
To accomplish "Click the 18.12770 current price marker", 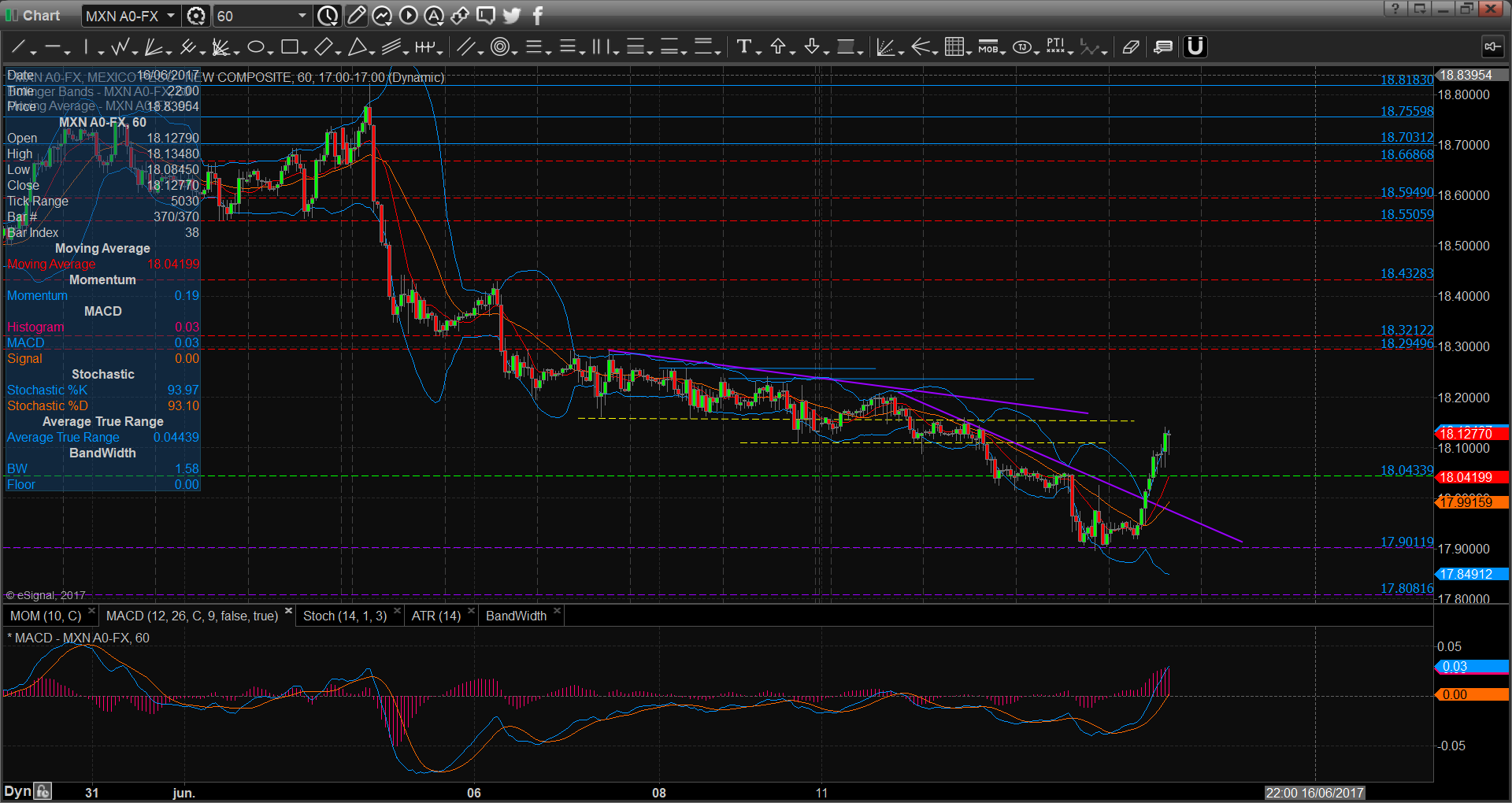I will [x=1472, y=434].
